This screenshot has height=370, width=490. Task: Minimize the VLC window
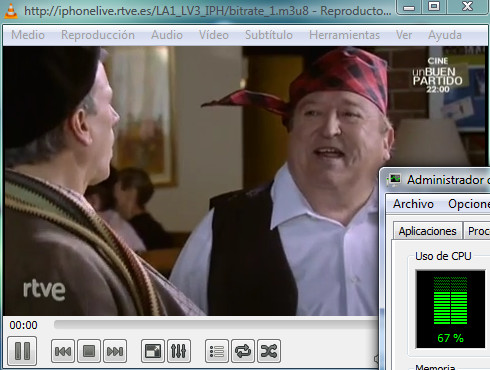(x=409, y=7)
